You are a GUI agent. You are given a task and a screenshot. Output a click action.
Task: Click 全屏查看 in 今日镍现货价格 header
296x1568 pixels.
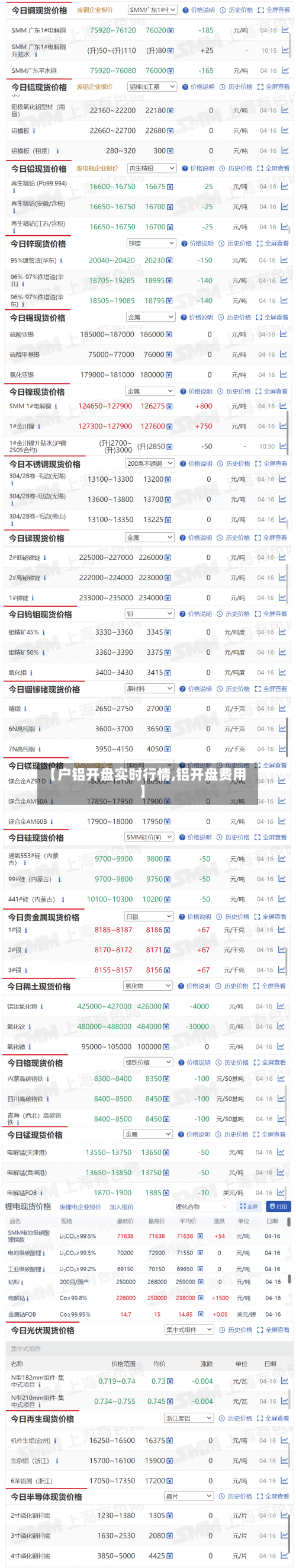[271, 391]
